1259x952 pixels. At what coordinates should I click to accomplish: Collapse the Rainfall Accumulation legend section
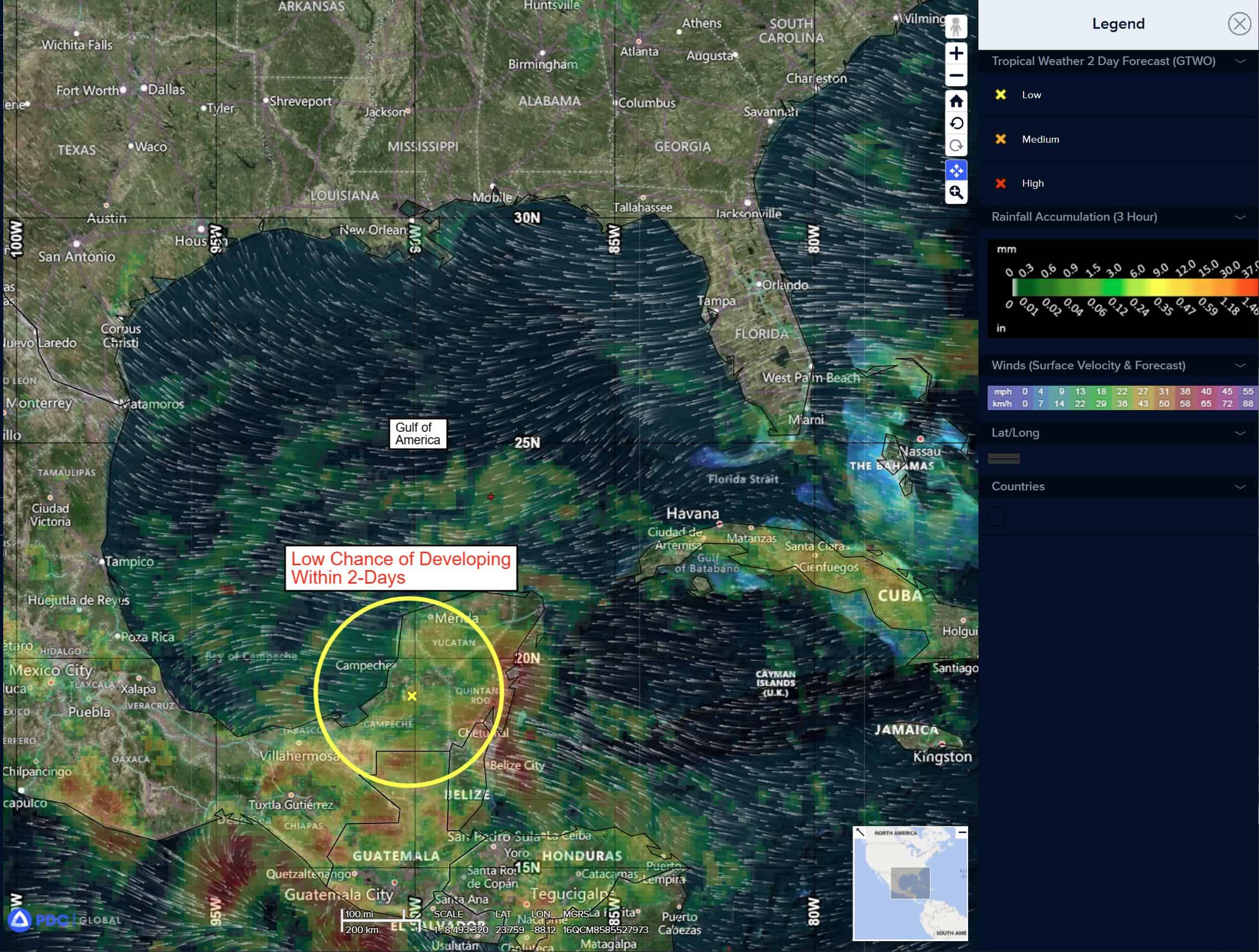click(1239, 218)
